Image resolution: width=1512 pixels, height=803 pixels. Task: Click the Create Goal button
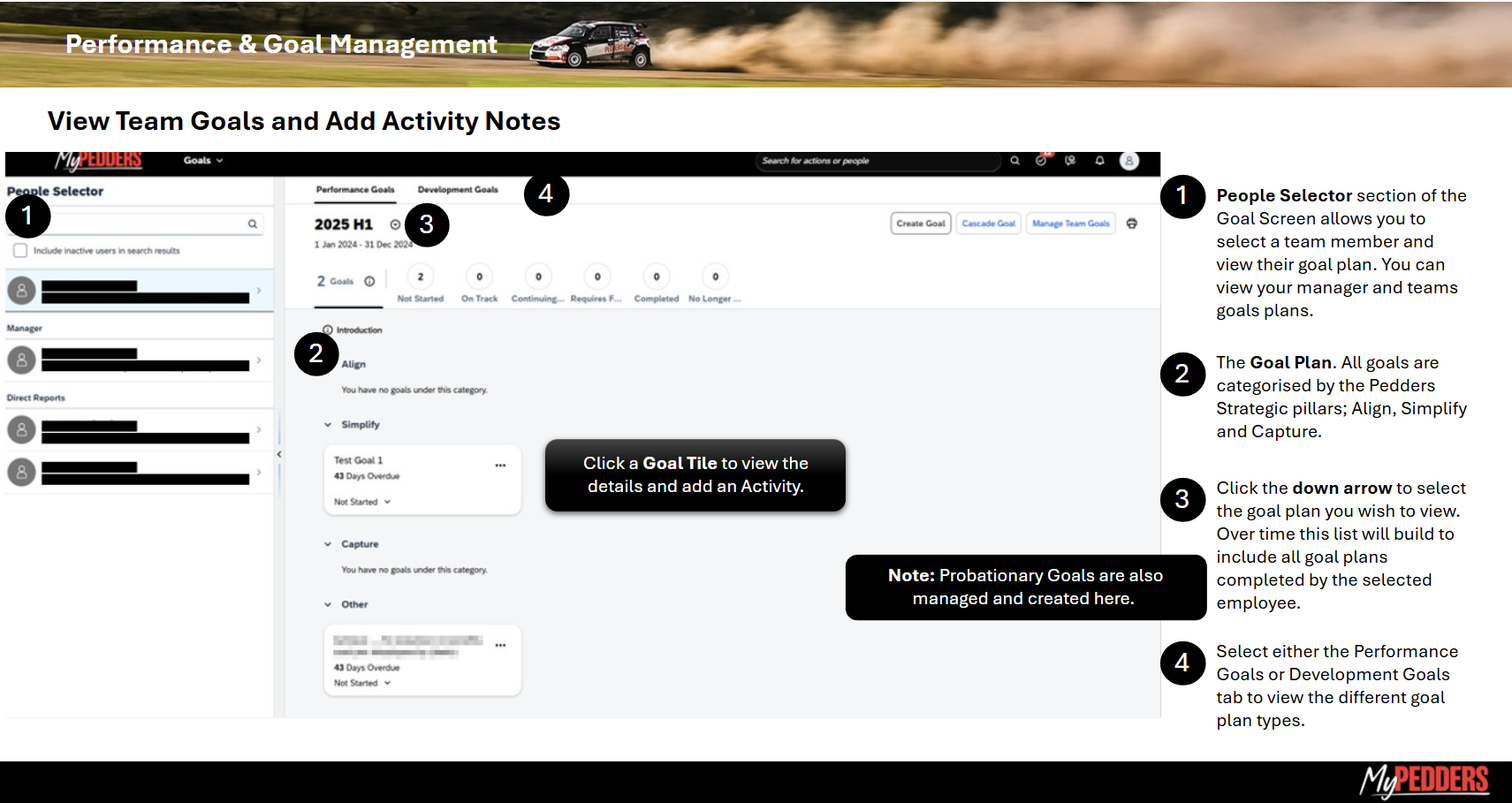pos(920,223)
